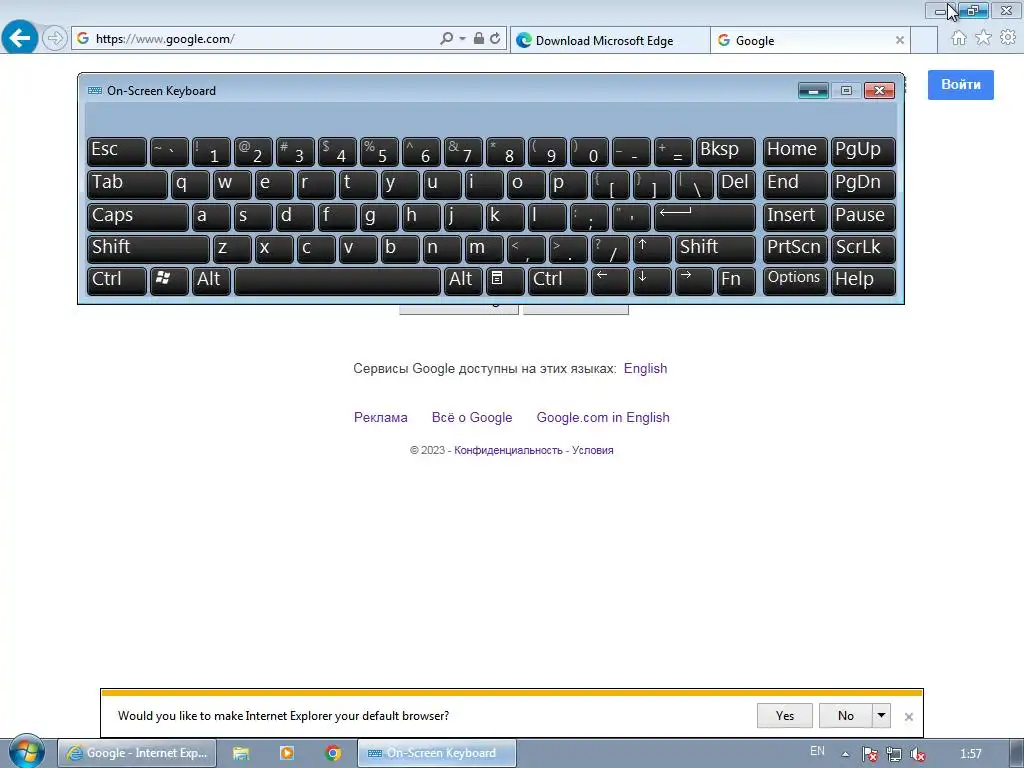
Task: Open the Windows Start orb
Action: pyautogui.click(x=26, y=751)
